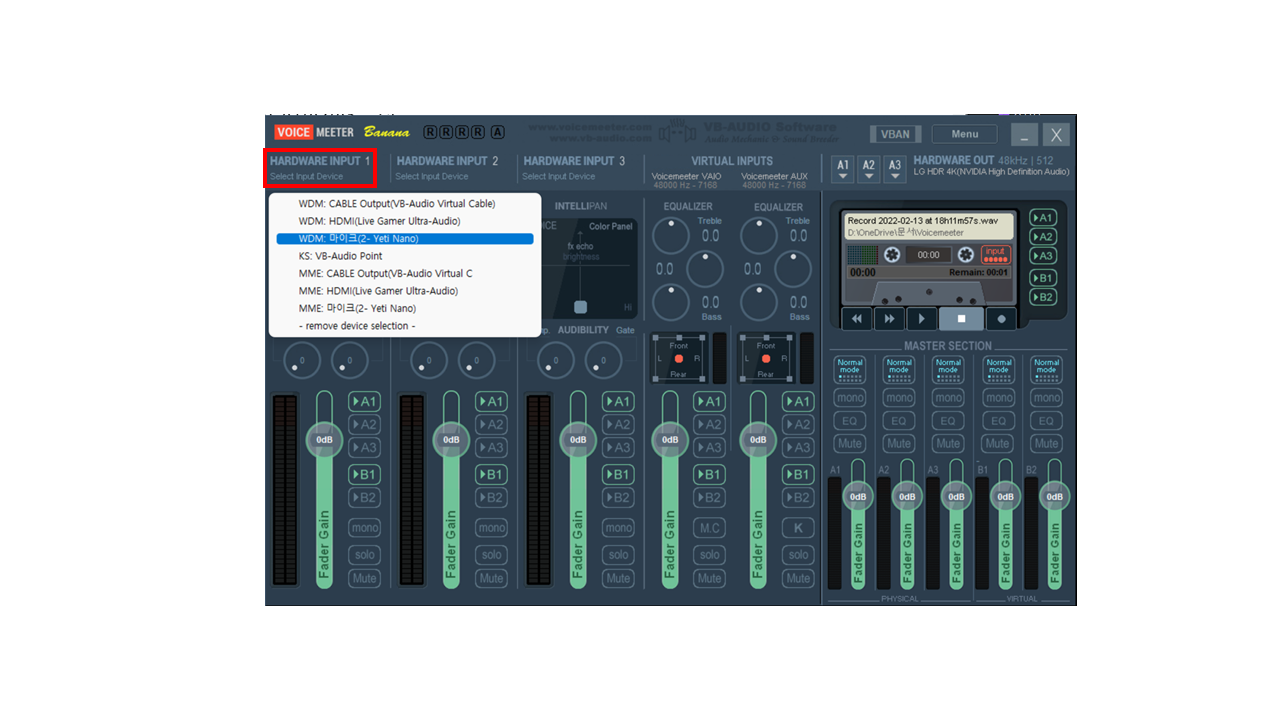Click Hardware Input 1 fader gain knob
1280x720 pixels.
[324, 440]
